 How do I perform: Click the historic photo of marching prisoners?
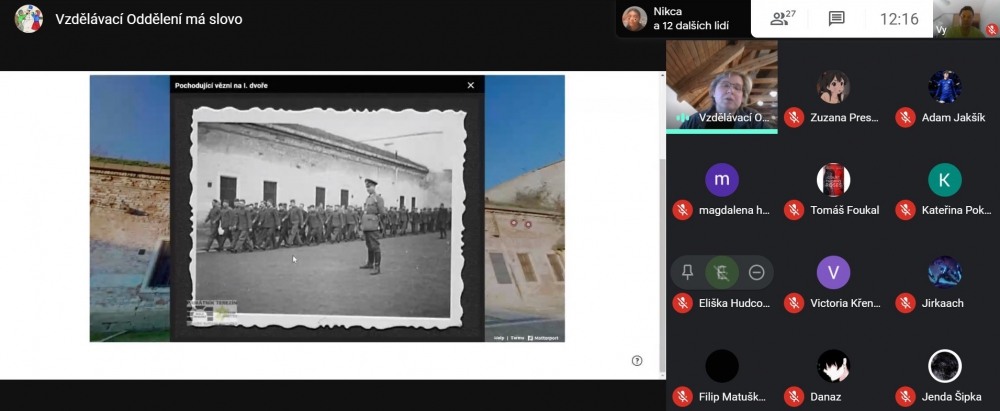click(x=328, y=218)
